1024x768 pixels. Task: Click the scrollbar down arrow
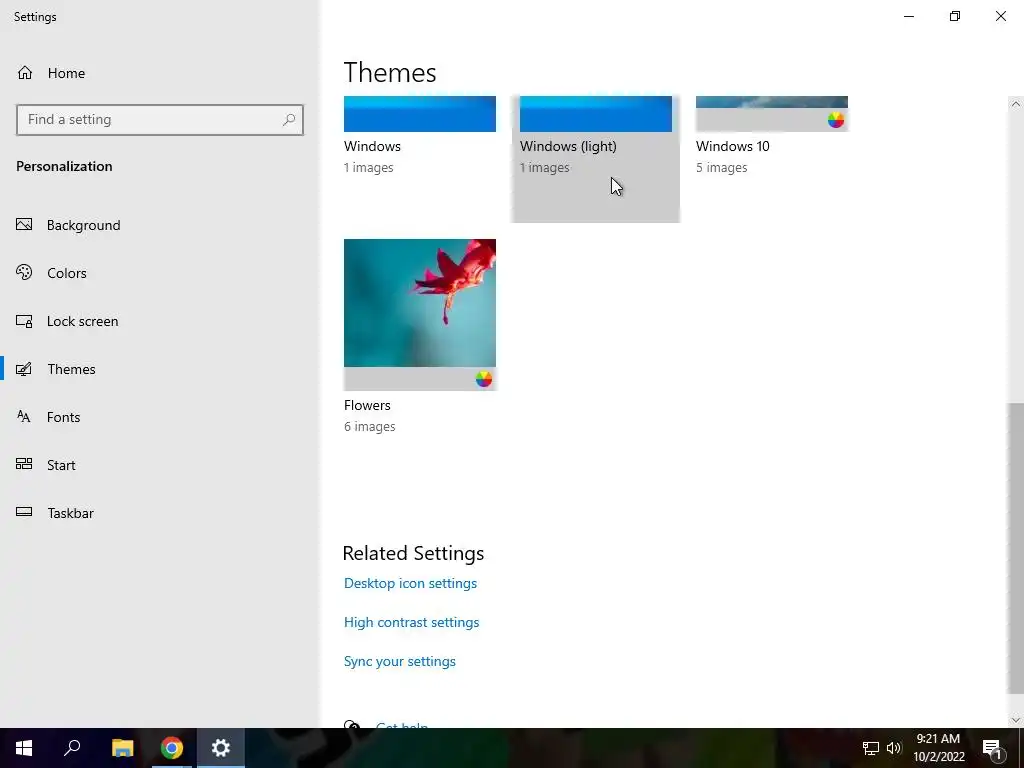pyautogui.click(x=1016, y=720)
